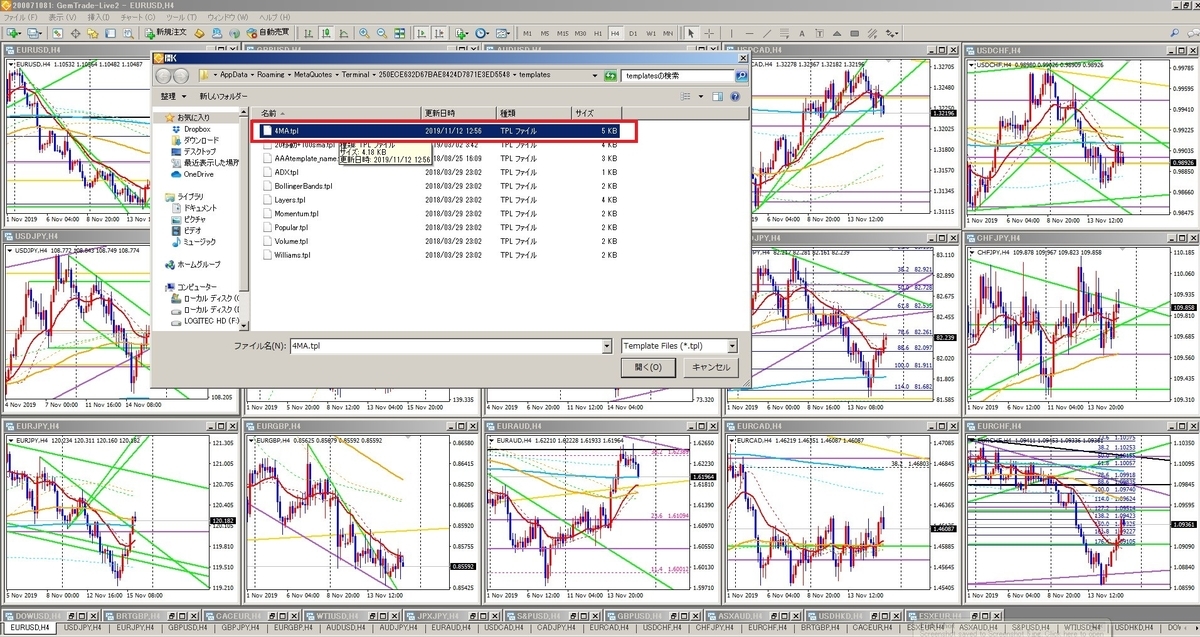Switch chart timeframe to M15

coord(563,33)
